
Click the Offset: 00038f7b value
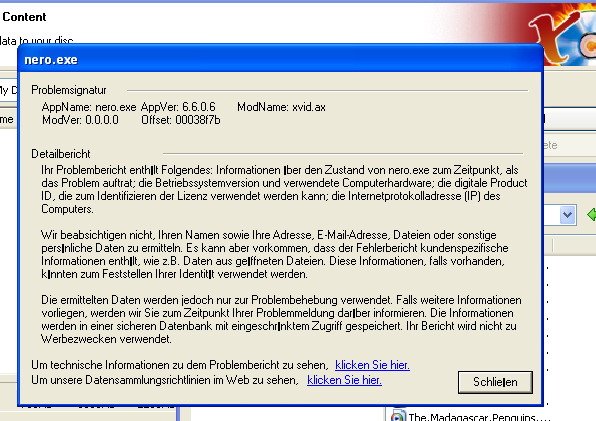pos(181,120)
